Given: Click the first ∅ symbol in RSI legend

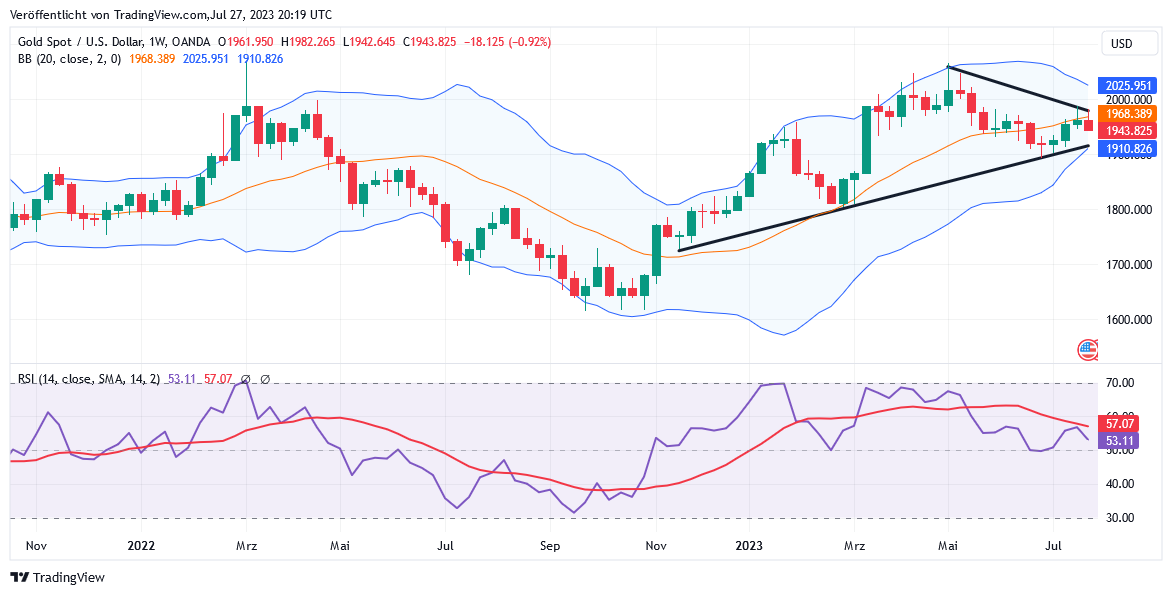Looking at the screenshot, I should click(245, 379).
